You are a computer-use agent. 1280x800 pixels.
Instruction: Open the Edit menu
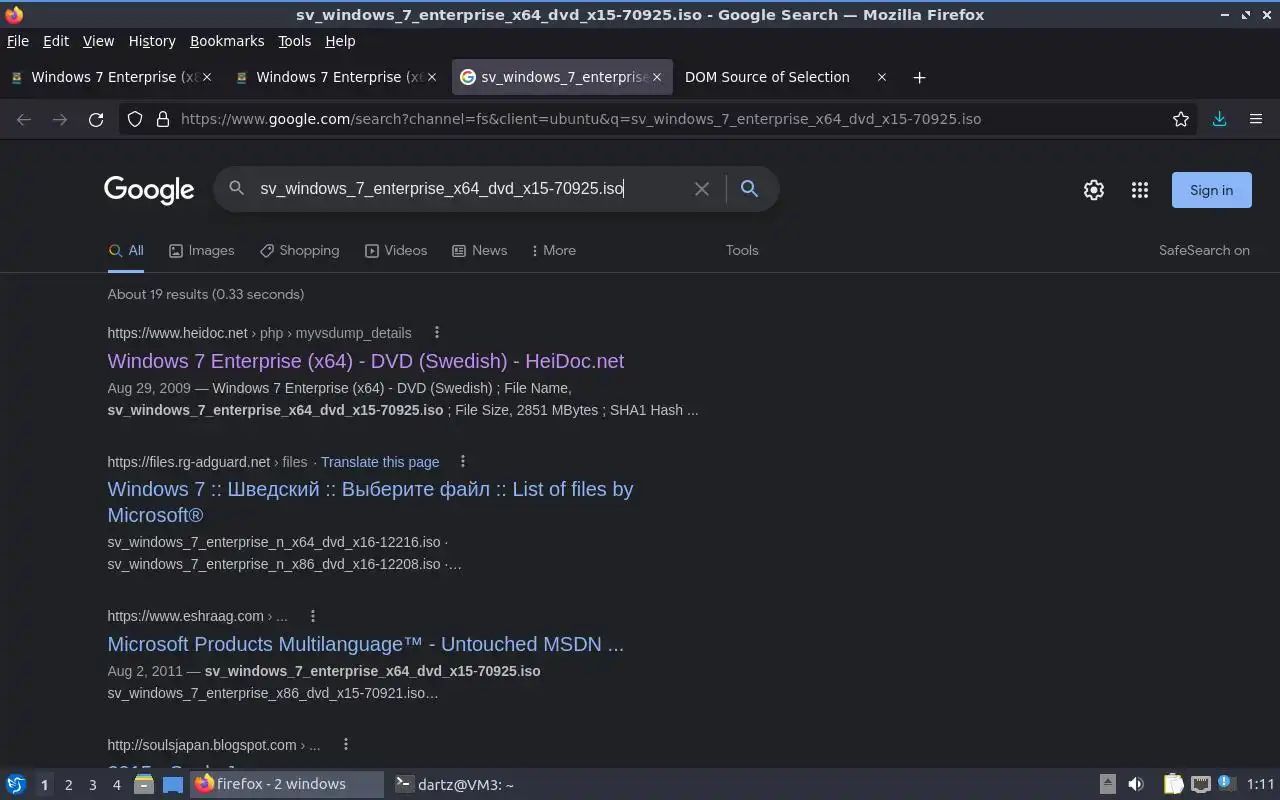tap(56, 41)
